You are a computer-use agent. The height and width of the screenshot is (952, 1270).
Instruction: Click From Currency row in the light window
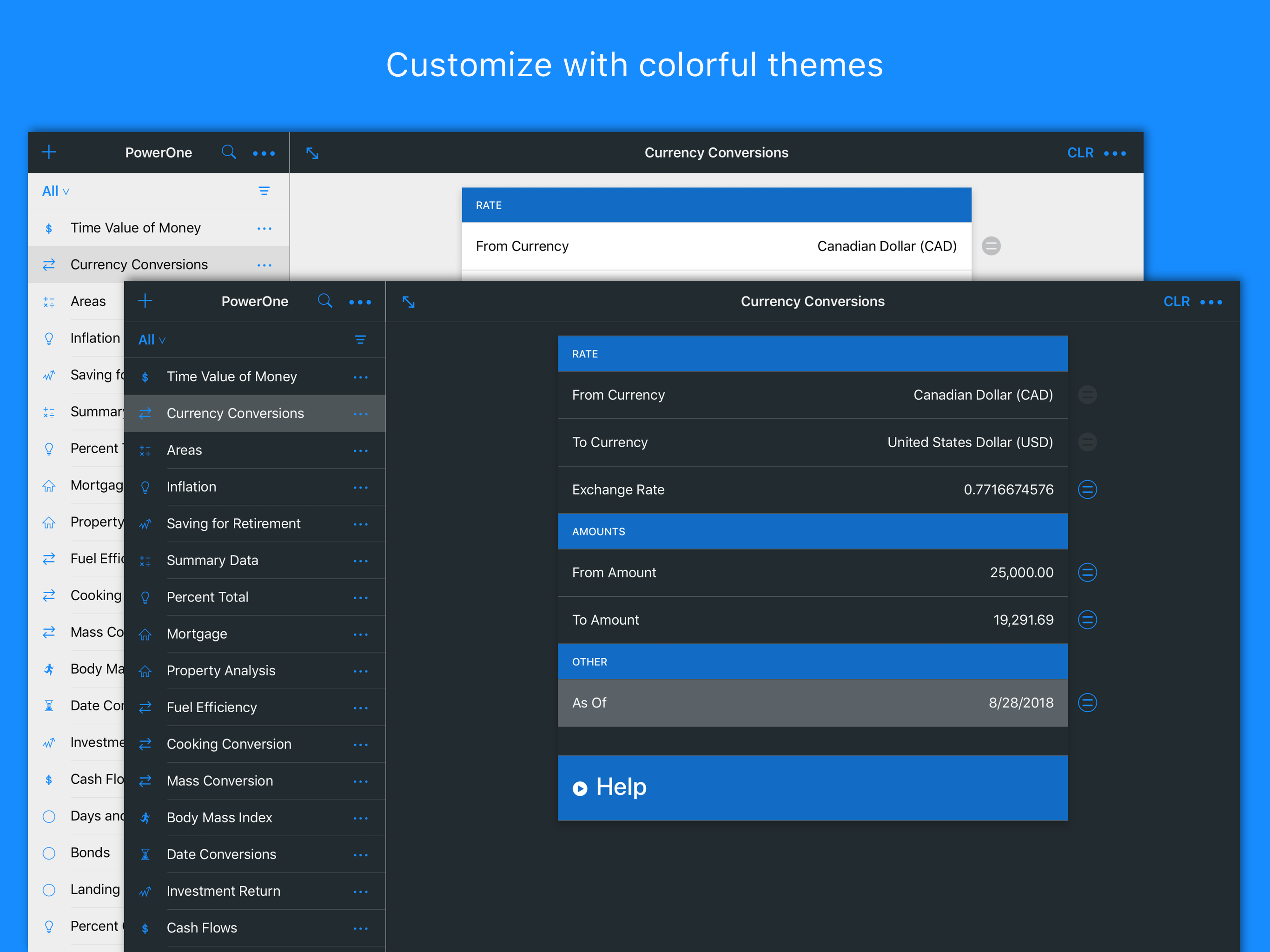716,246
